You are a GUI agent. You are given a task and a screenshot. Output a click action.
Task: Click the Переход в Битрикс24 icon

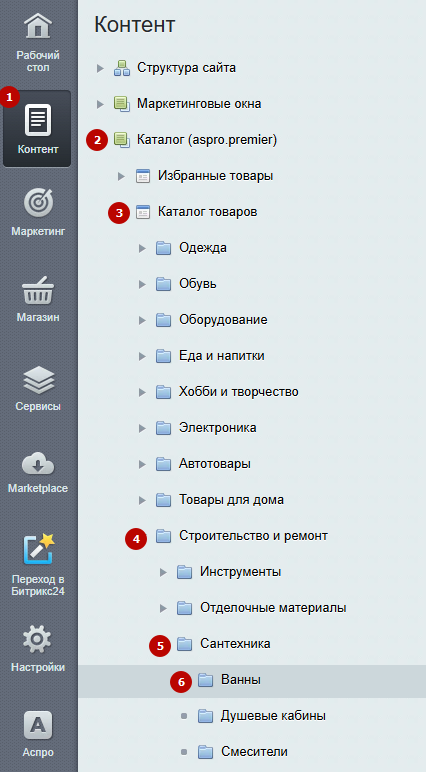click(x=38, y=549)
